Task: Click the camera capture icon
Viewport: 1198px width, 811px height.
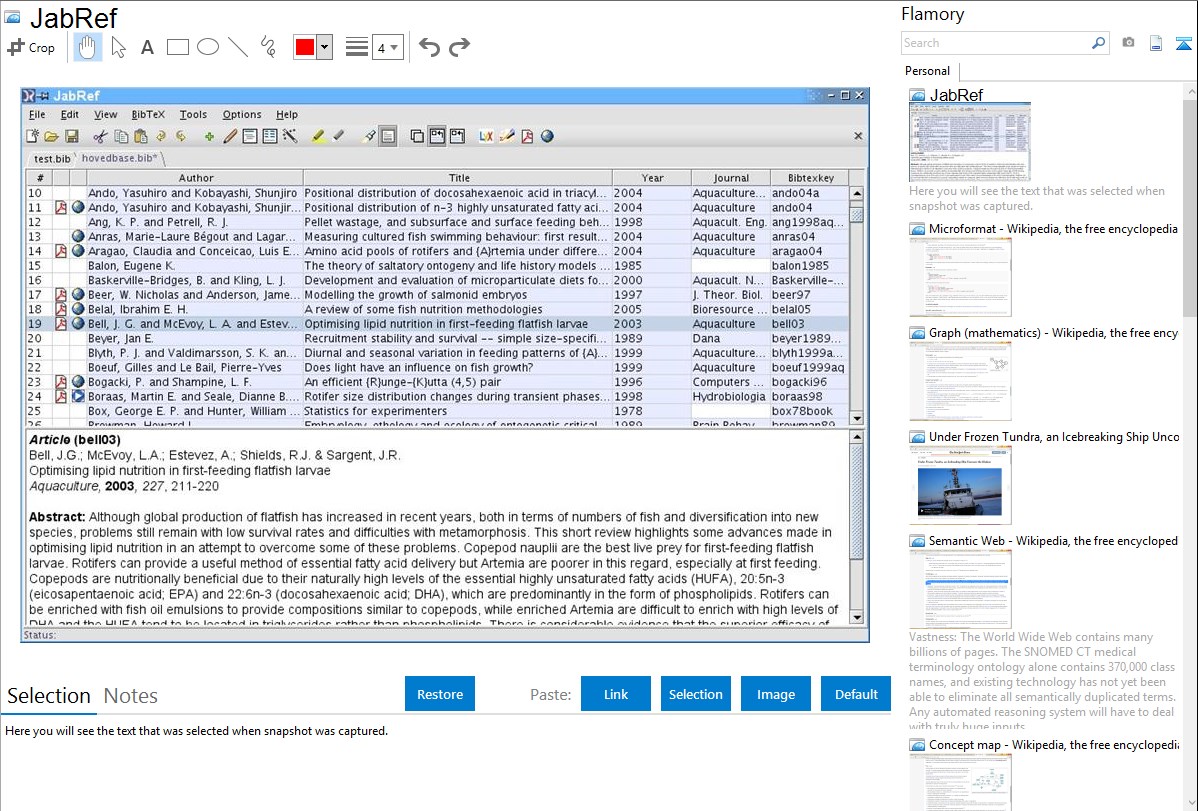Action: (1128, 43)
